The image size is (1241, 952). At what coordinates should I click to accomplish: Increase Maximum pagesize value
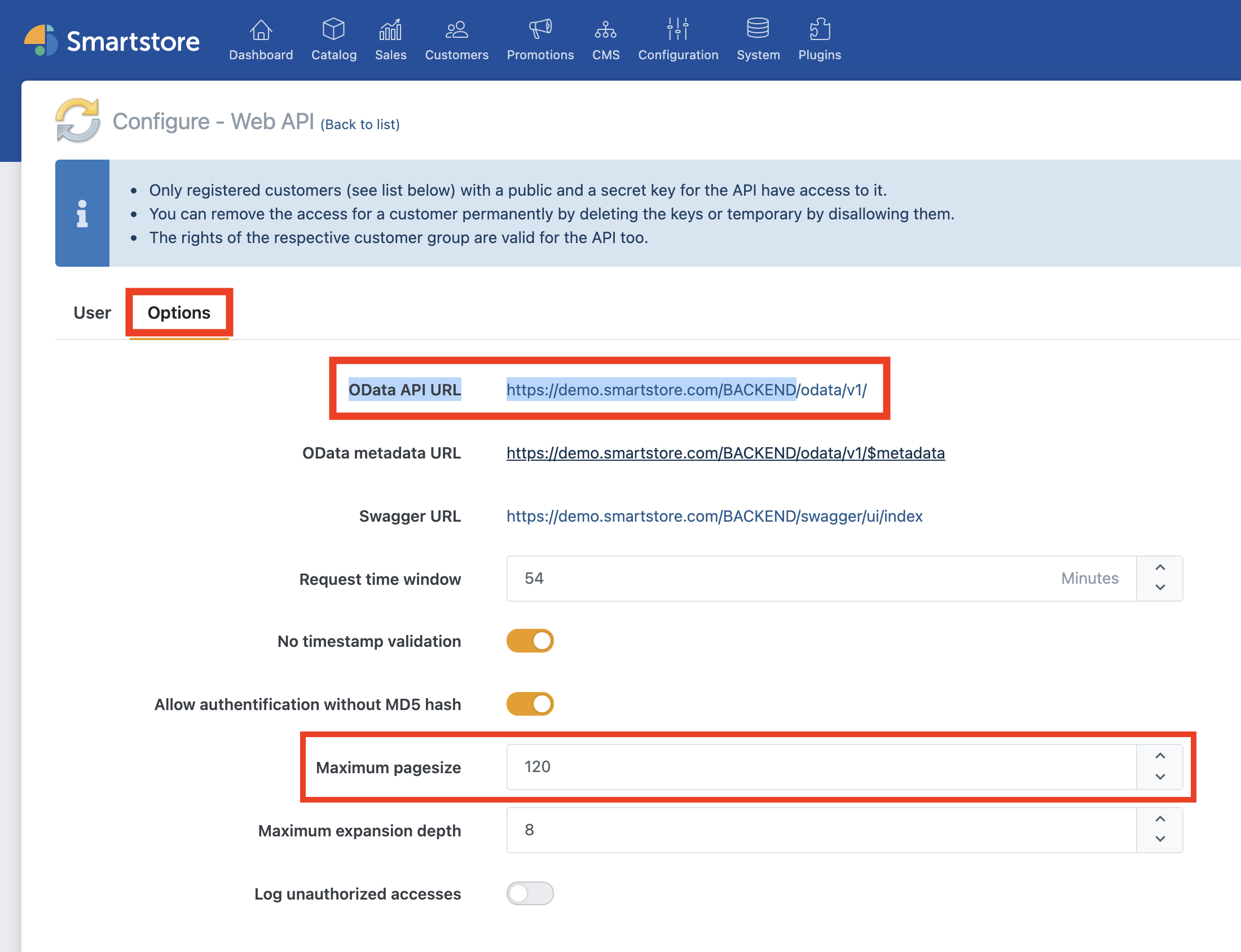[1160, 756]
